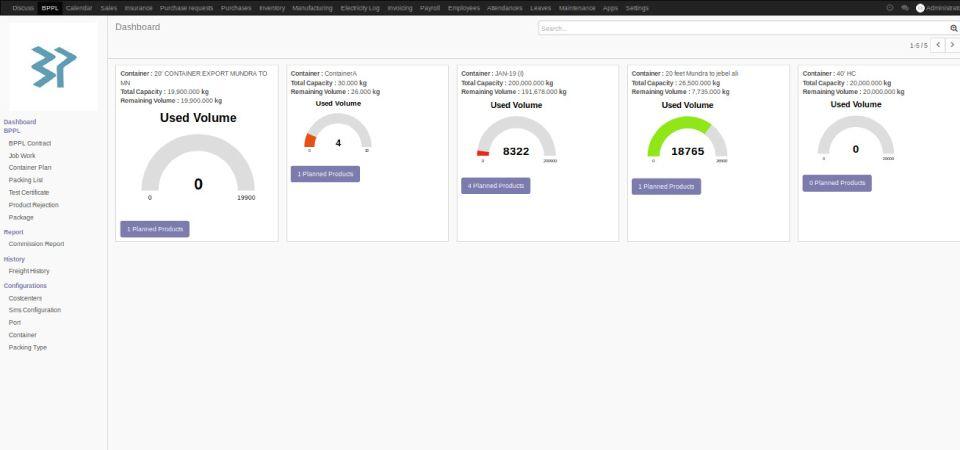Open the Inventory menu
Image resolution: width=960 pixels, height=450 pixels.
point(271,8)
